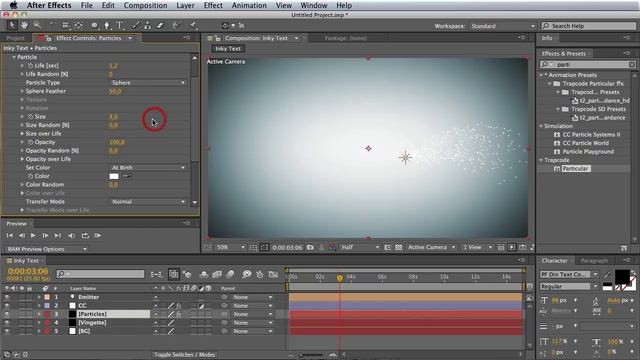
Task: Click the eyedropper in Character panel
Action: point(608,274)
